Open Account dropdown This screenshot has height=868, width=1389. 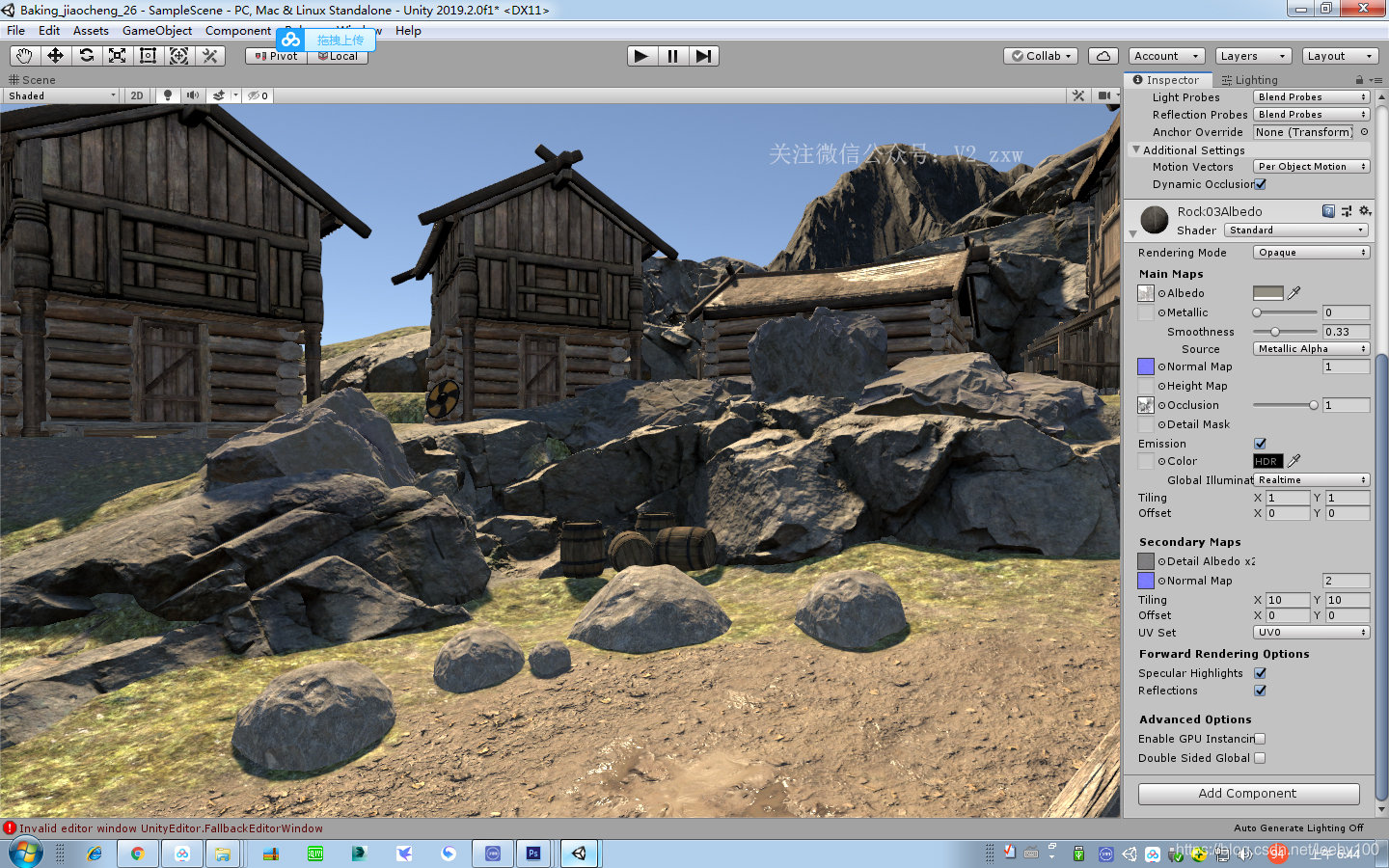(x=1166, y=56)
